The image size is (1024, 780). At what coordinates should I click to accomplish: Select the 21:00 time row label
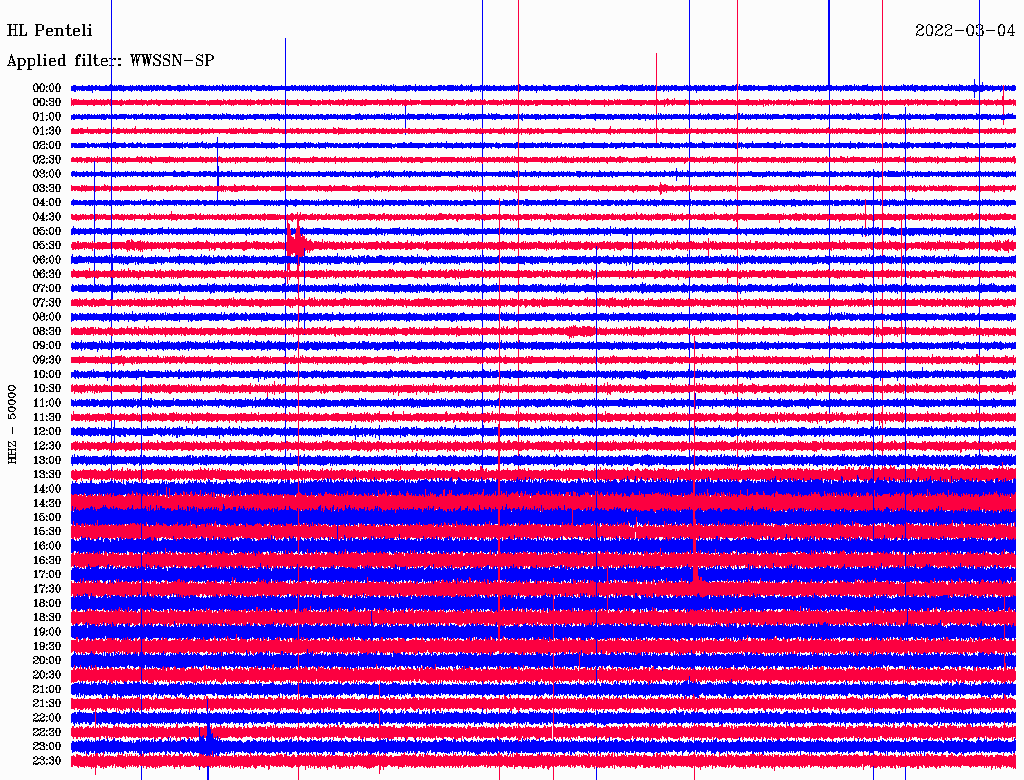click(x=47, y=689)
